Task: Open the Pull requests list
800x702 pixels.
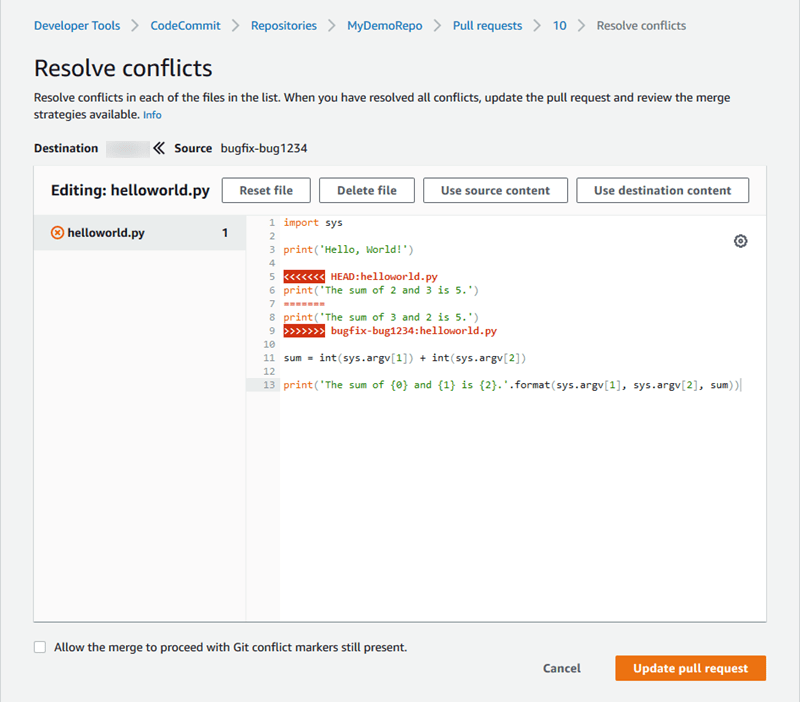Action: [487, 25]
